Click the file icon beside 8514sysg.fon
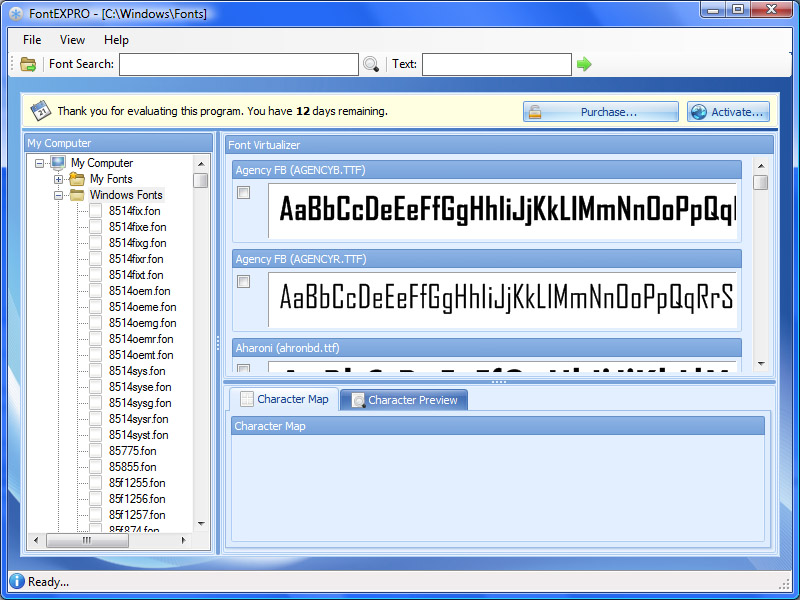The height and width of the screenshot is (600, 800). click(x=95, y=403)
